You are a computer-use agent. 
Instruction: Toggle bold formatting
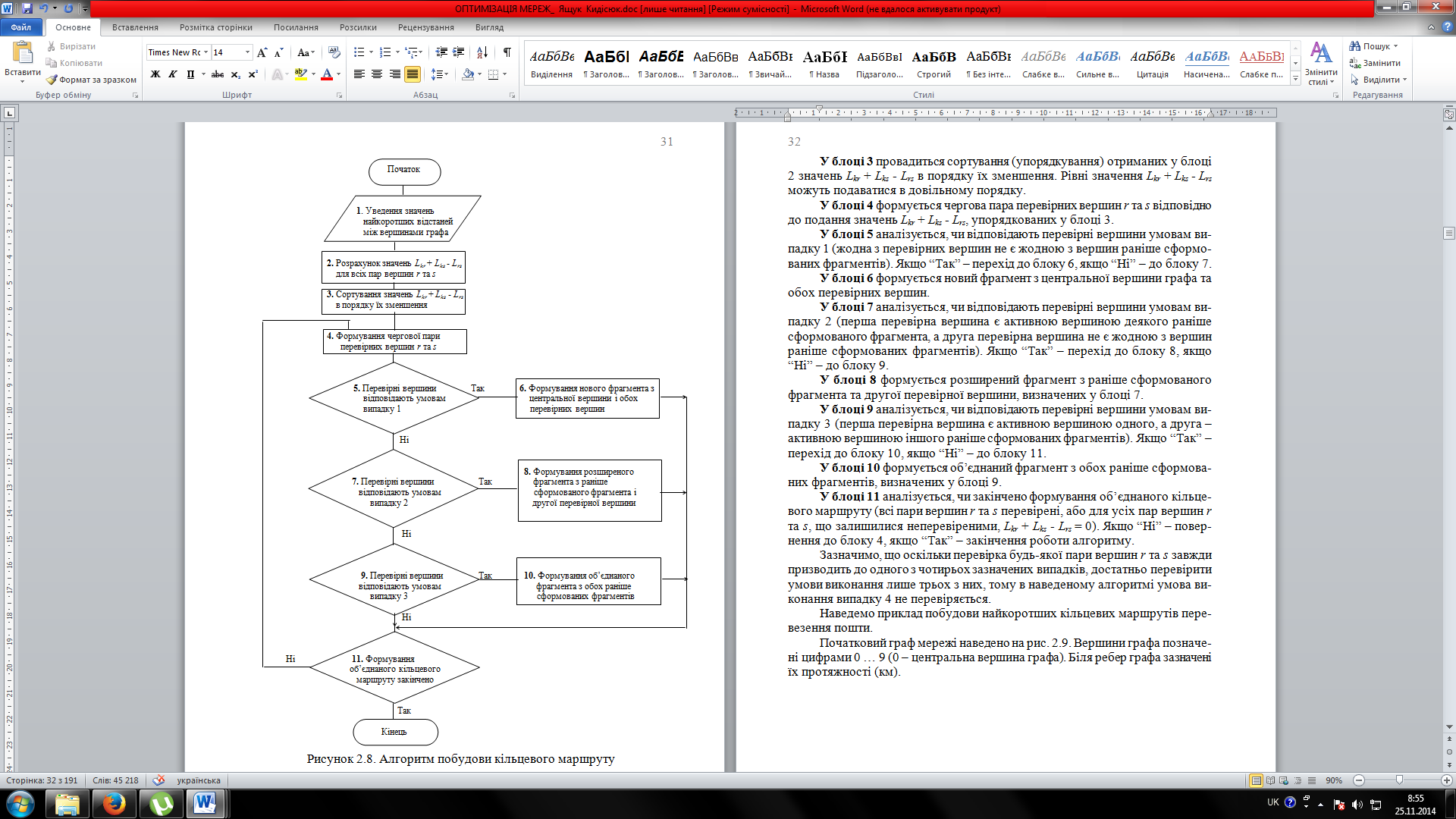[x=155, y=74]
